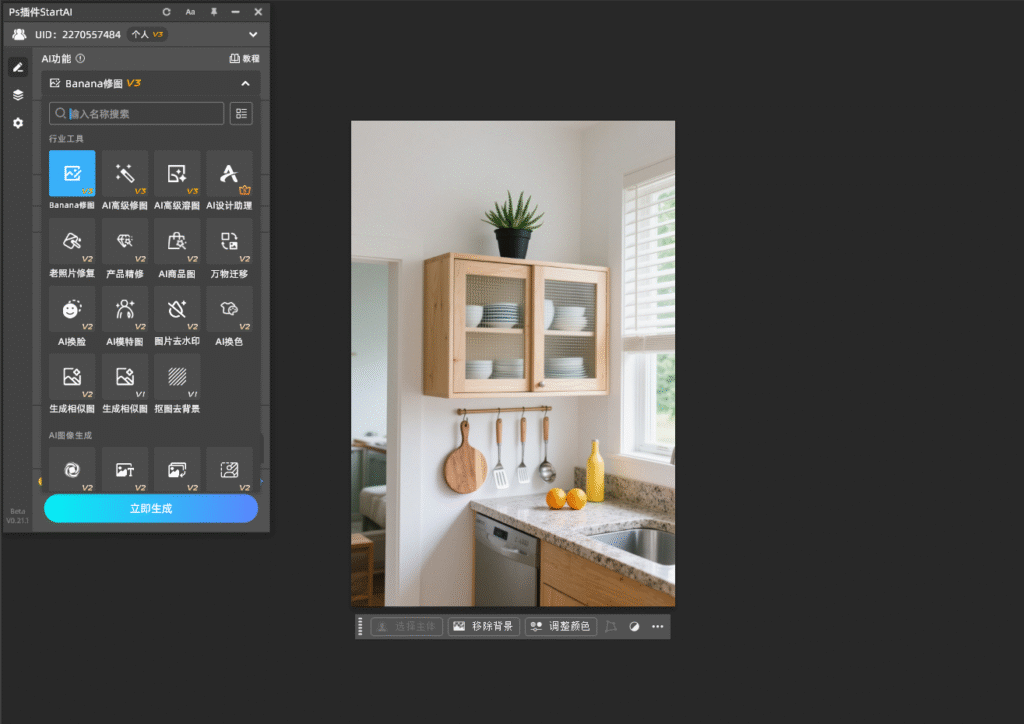Open the settings gear sidebar tab

click(x=18, y=123)
